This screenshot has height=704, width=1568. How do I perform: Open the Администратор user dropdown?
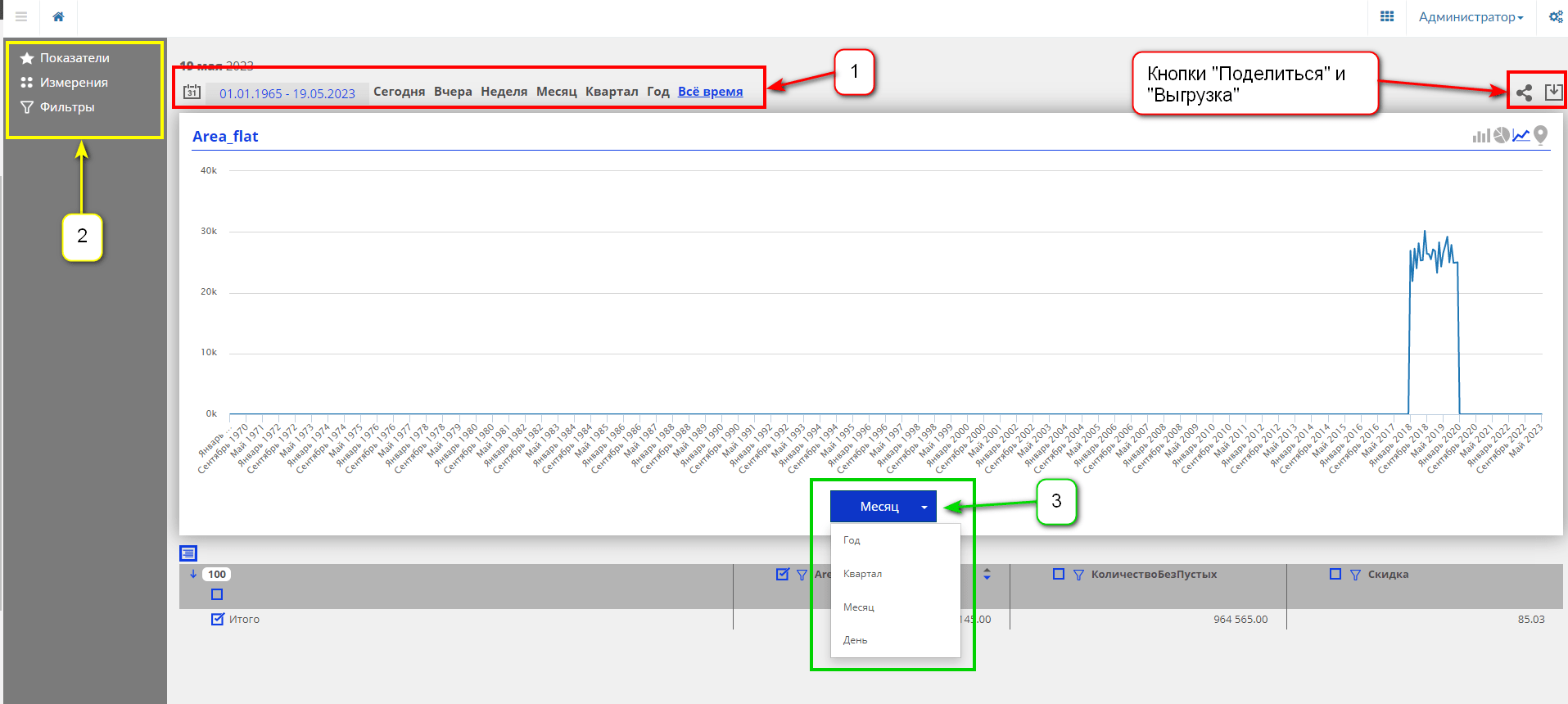click(1471, 17)
